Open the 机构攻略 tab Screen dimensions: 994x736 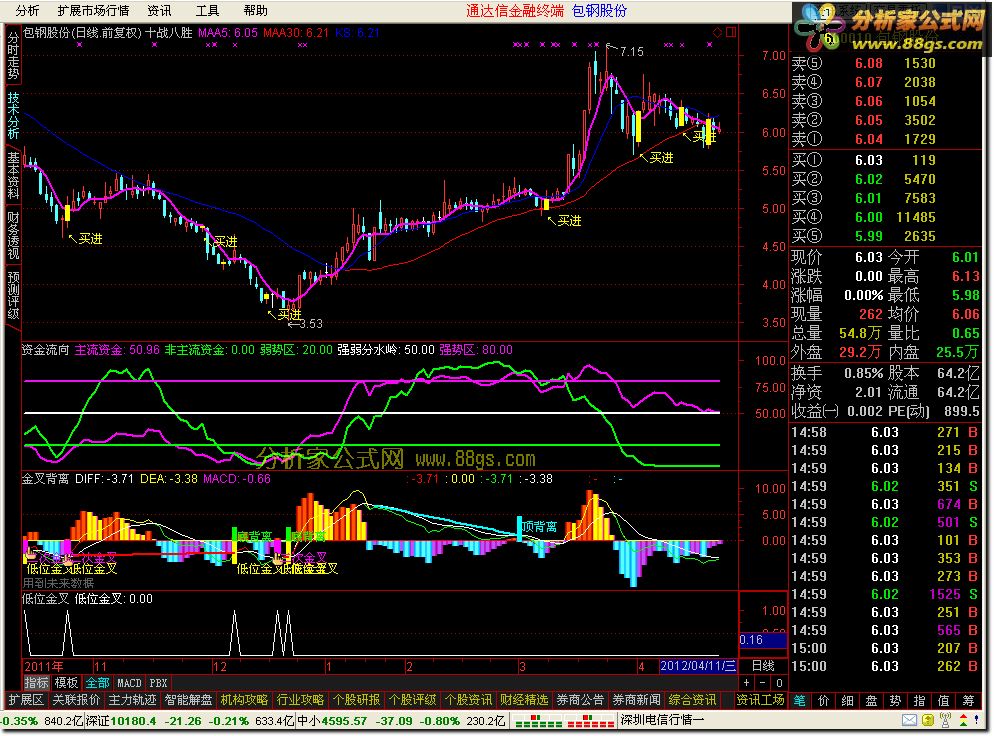(x=244, y=700)
